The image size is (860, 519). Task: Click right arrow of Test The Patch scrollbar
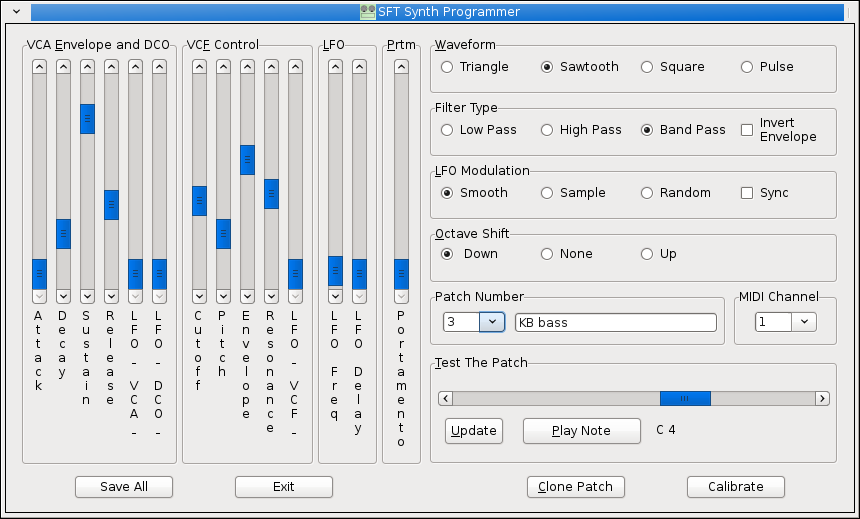click(822, 398)
